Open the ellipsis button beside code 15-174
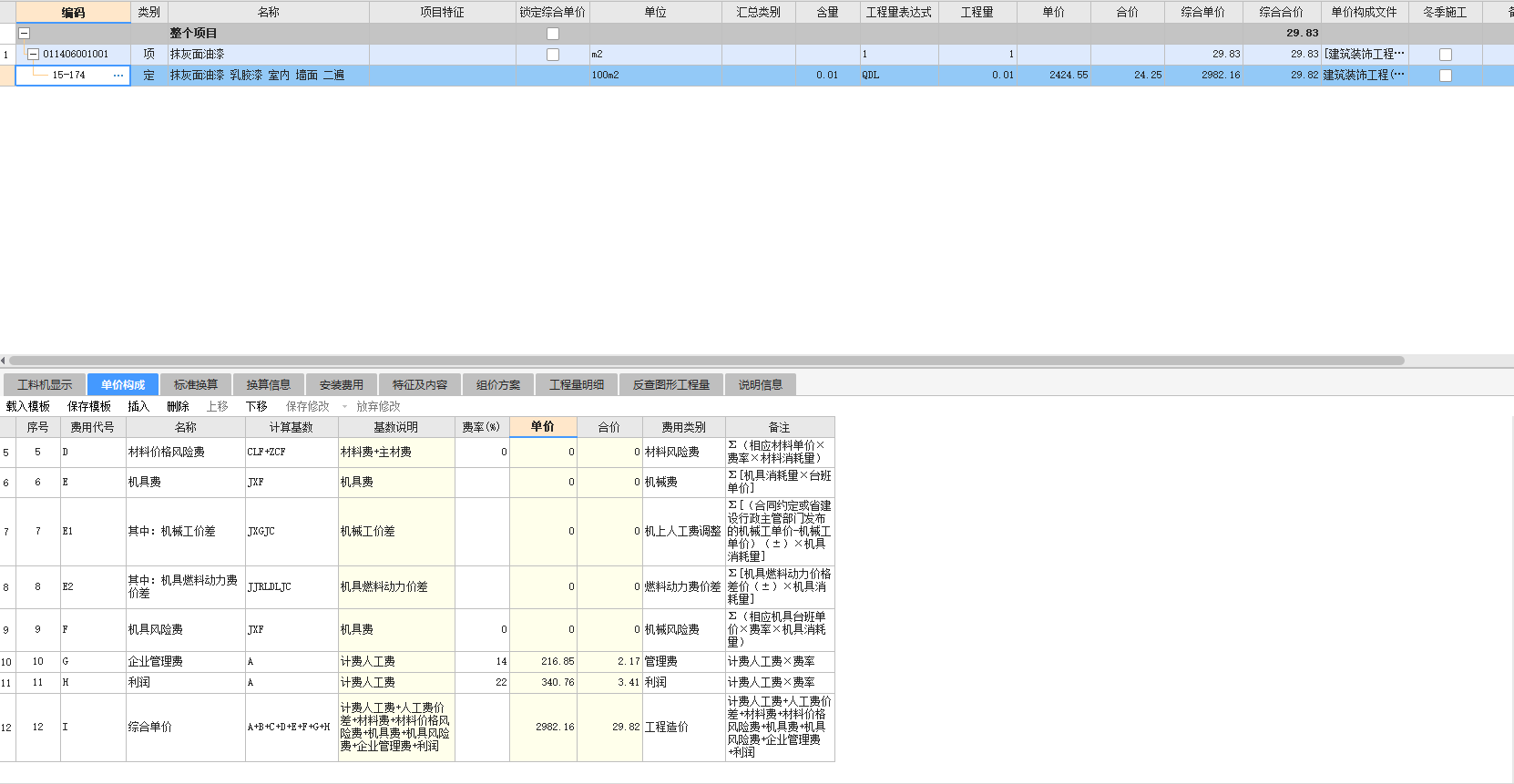 (x=118, y=76)
